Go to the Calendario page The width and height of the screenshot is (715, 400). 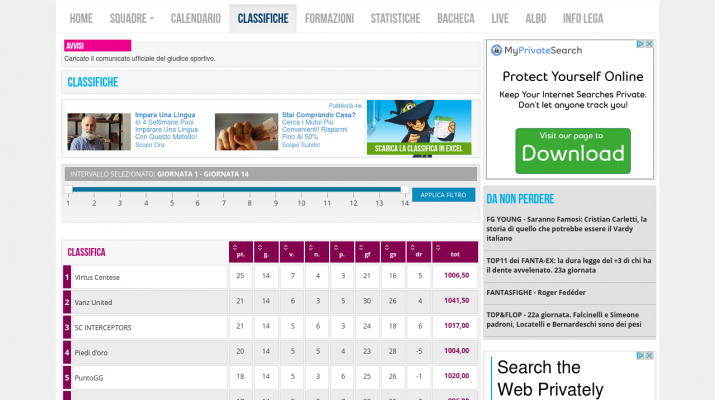[195, 18]
